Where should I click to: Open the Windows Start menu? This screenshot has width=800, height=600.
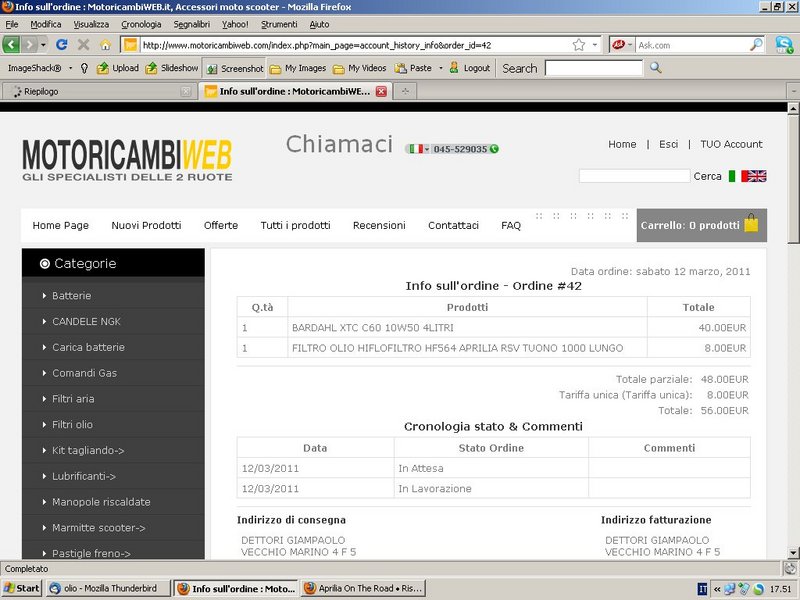[x=21, y=588]
